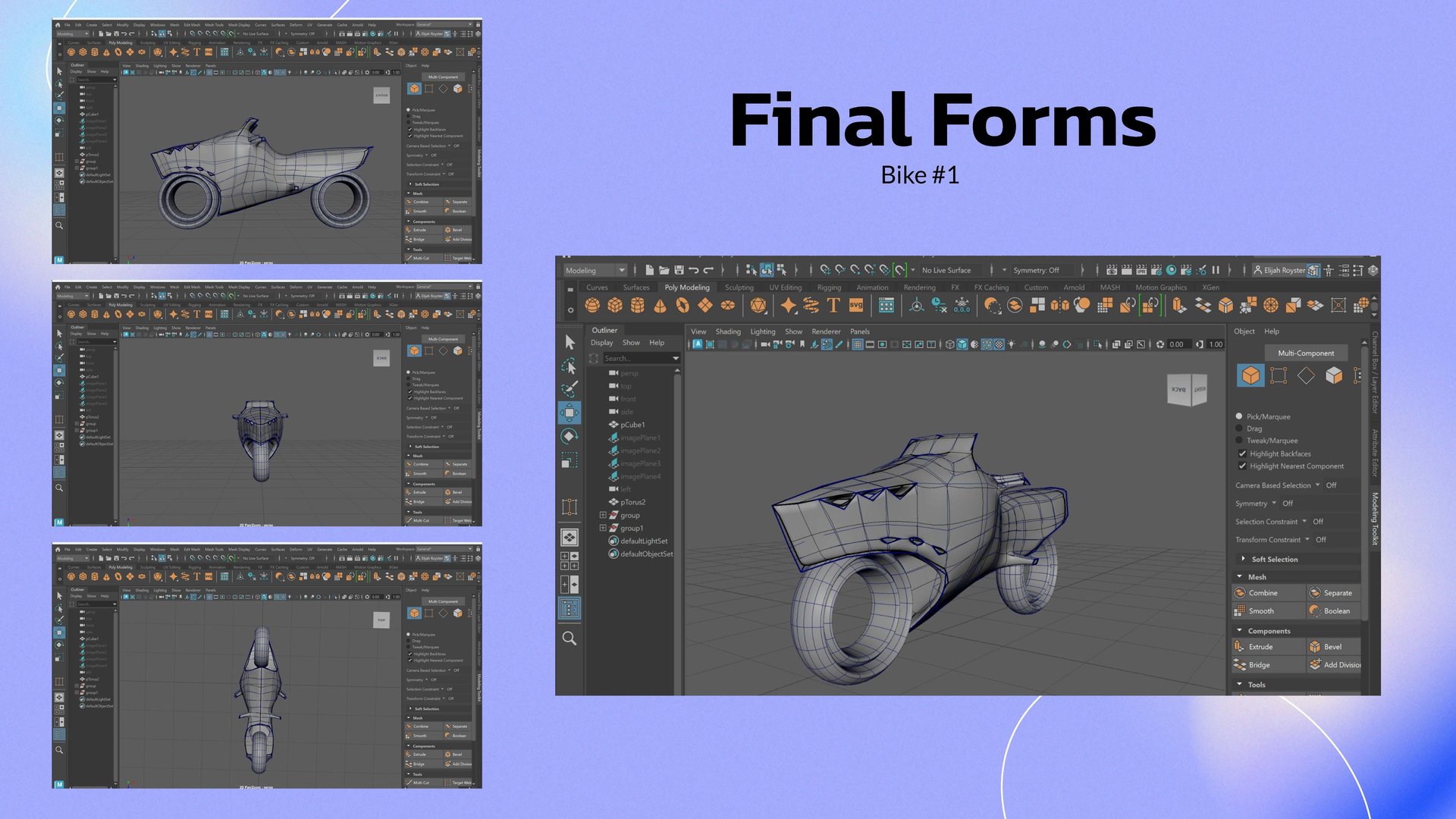Image resolution: width=1456 pixels, height=819 pixels.
Task: Select the Pick/Marquee radio button
Action: pos(1239,416)
